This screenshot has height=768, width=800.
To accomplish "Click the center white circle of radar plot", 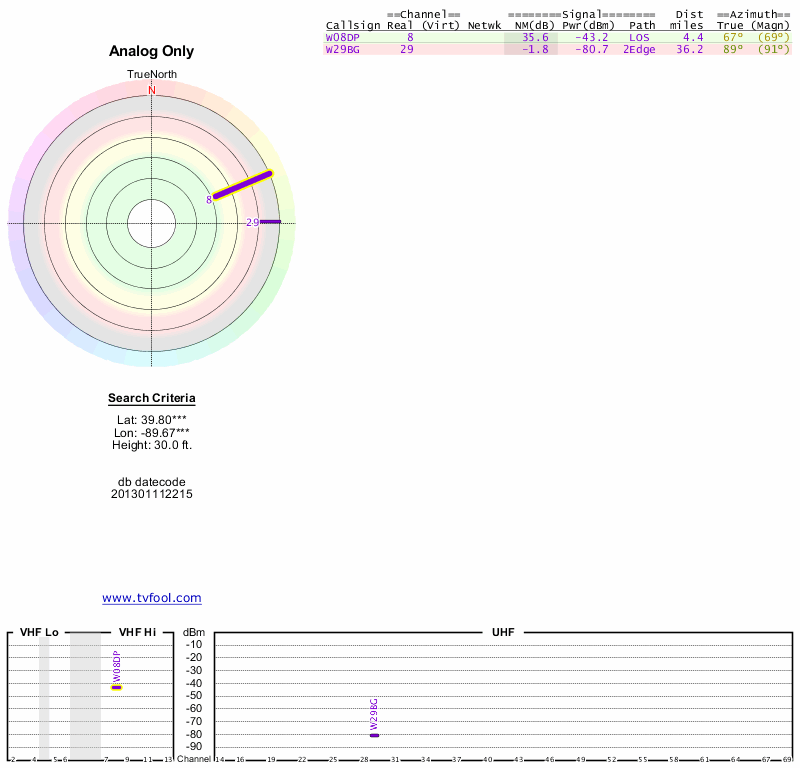I will click(152, 222).
